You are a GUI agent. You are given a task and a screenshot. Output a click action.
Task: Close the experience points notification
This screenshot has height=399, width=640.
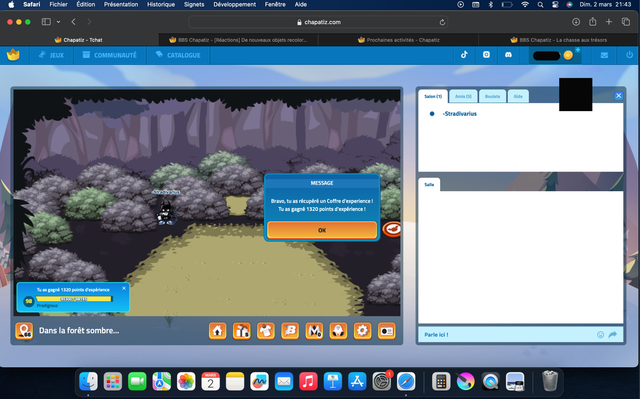124,288
